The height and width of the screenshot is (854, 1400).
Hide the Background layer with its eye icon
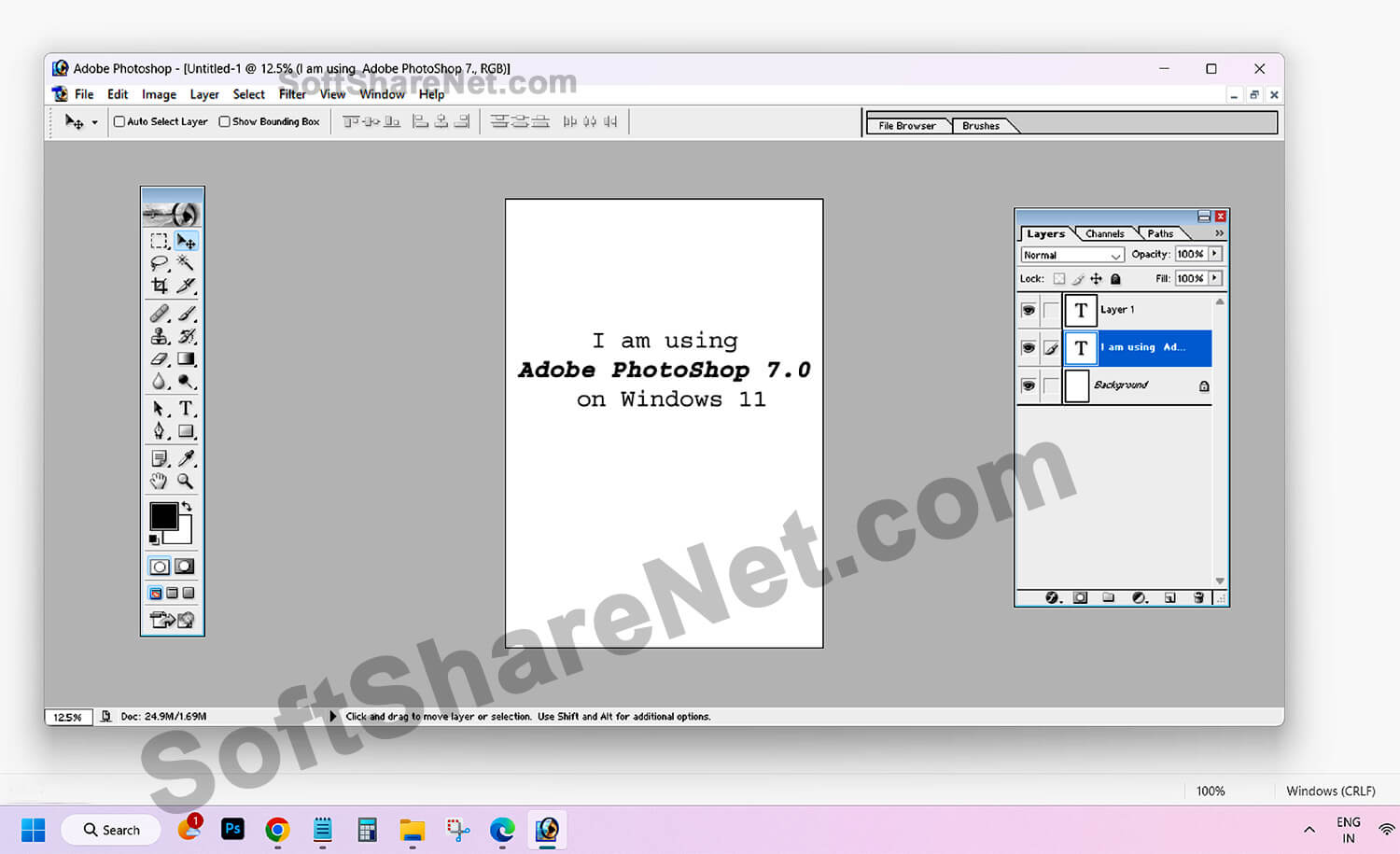tap(1029, 385)
